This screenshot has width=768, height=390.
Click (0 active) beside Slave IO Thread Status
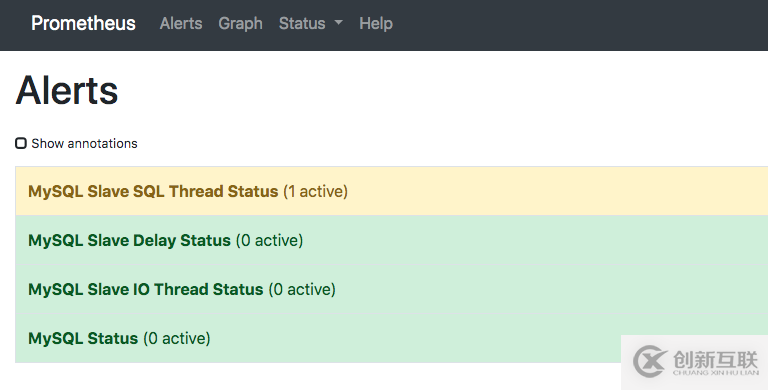[x=302, y=289]
